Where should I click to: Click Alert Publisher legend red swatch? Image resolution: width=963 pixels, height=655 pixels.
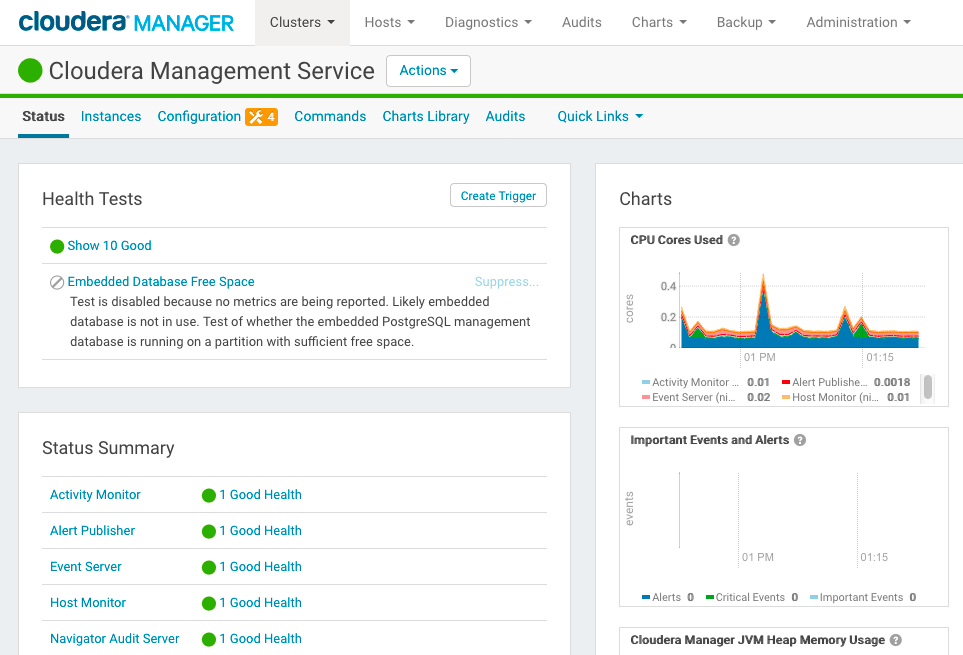pyautogui.click(x=786, y=382)
